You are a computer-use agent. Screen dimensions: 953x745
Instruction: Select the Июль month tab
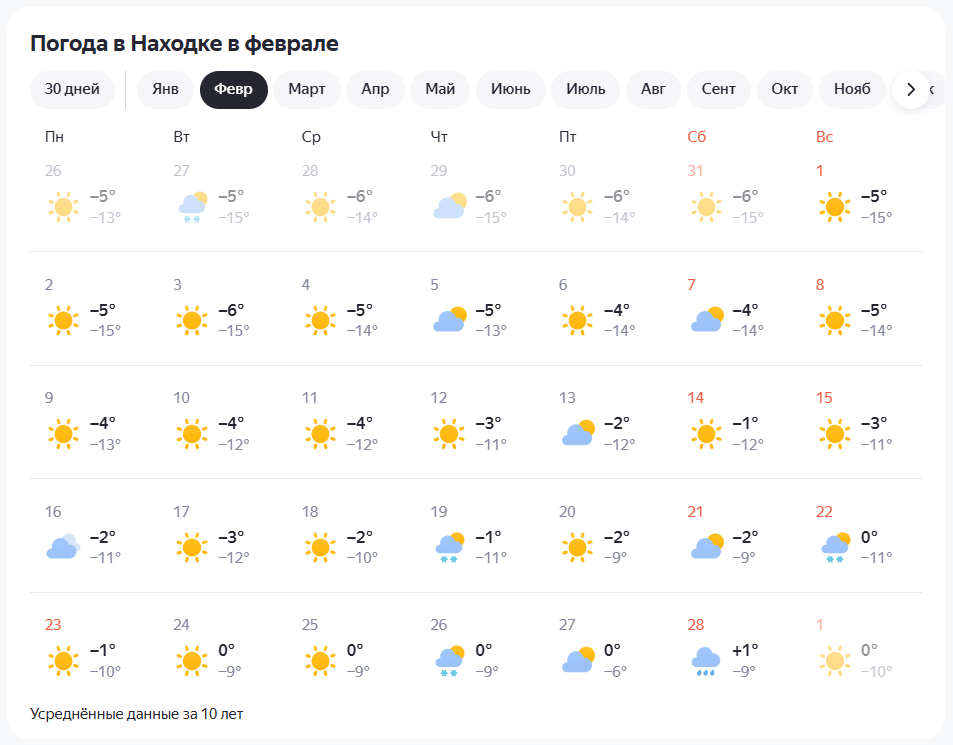[x=586, y=89]
